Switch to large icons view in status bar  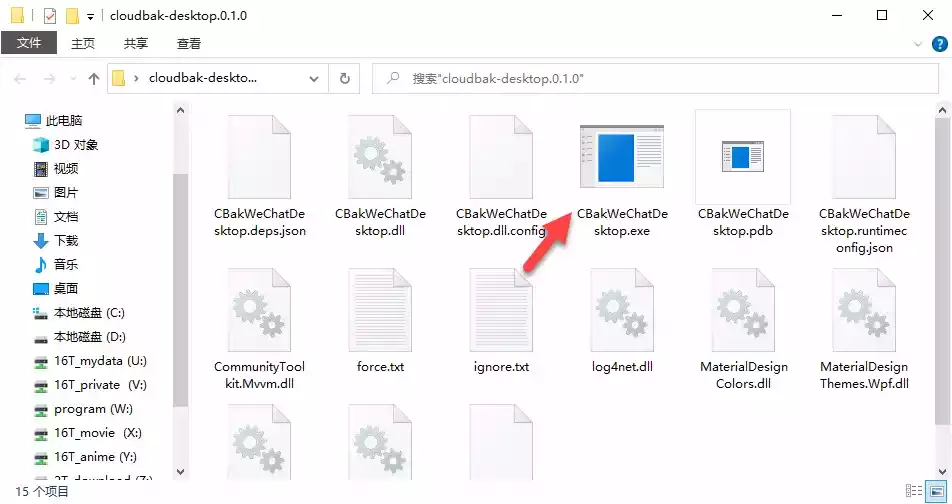pyautogui.click(x=937, y=492)
